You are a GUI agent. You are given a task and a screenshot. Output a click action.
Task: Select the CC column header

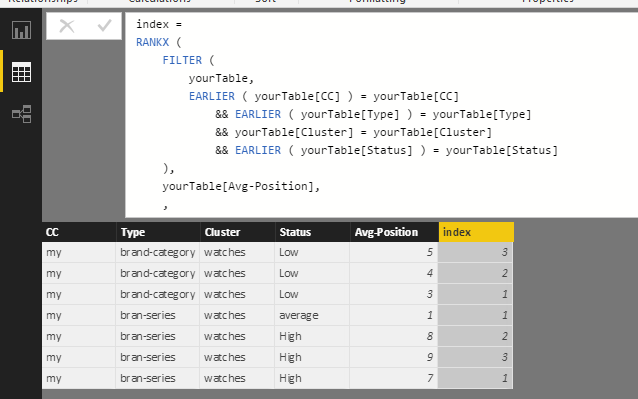[x=79, y=232]
